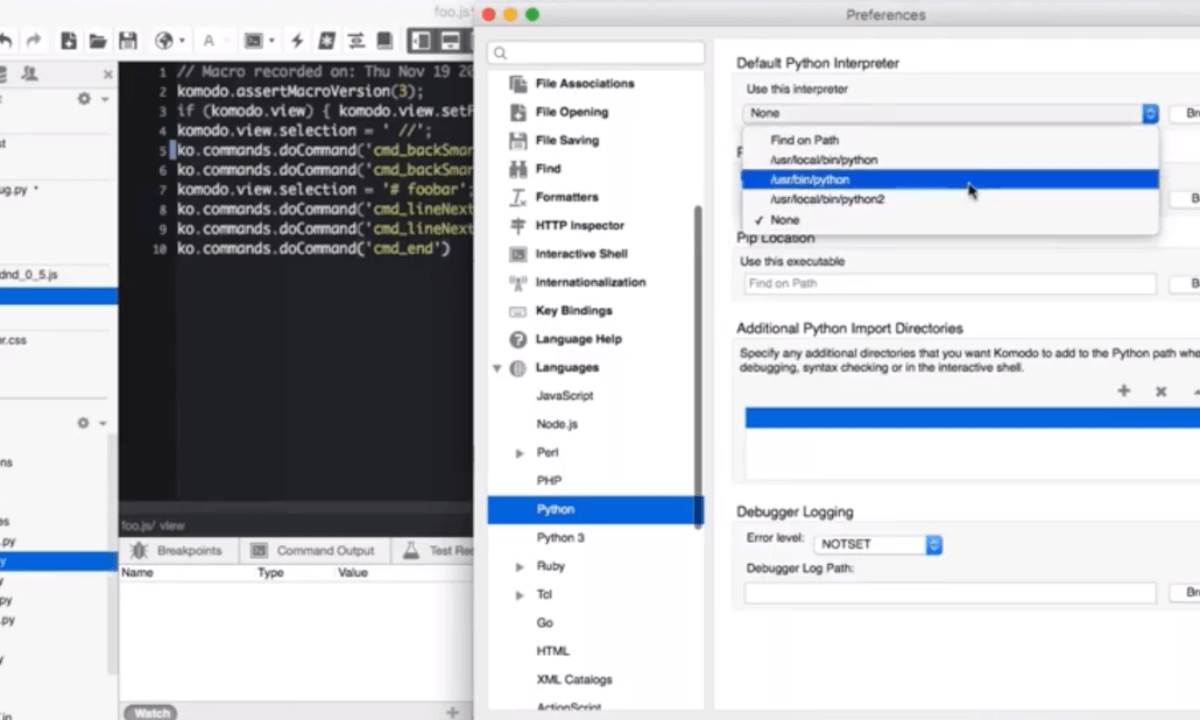Choose 'Find on Path' from interpreter list
The image size is (1200, 720).
coord(950,140)
